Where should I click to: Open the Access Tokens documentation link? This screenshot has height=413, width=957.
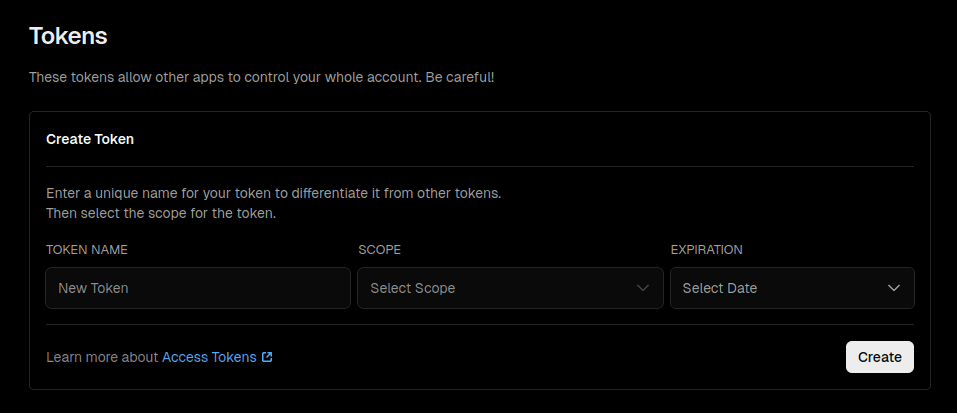209,357
